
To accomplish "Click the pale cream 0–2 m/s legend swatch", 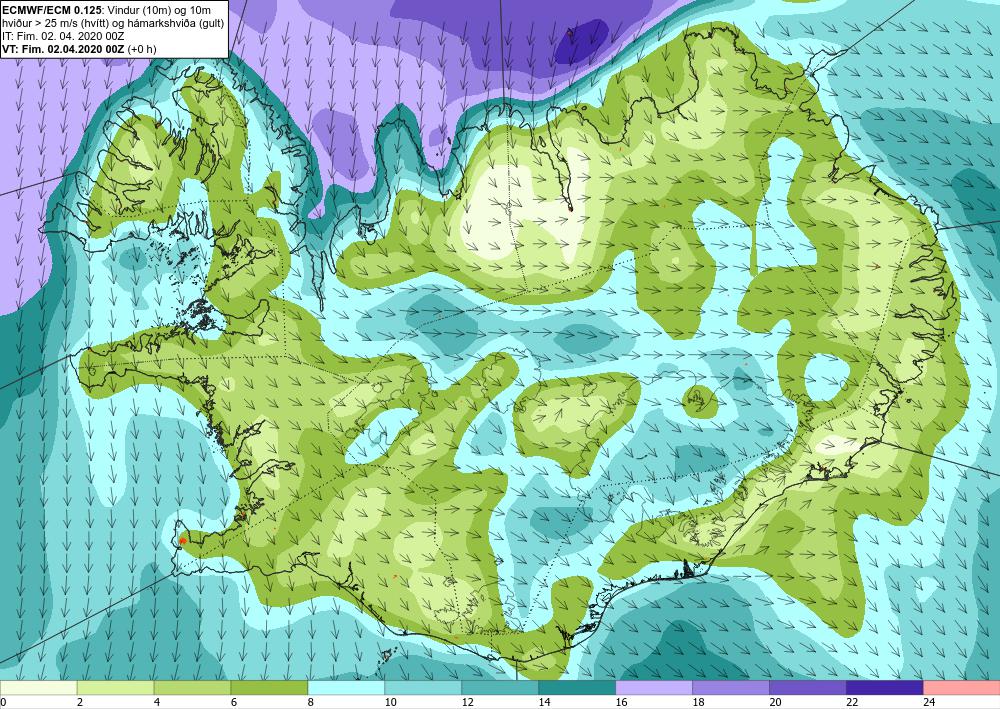I will pyautogui.click(x=38, y=687).
